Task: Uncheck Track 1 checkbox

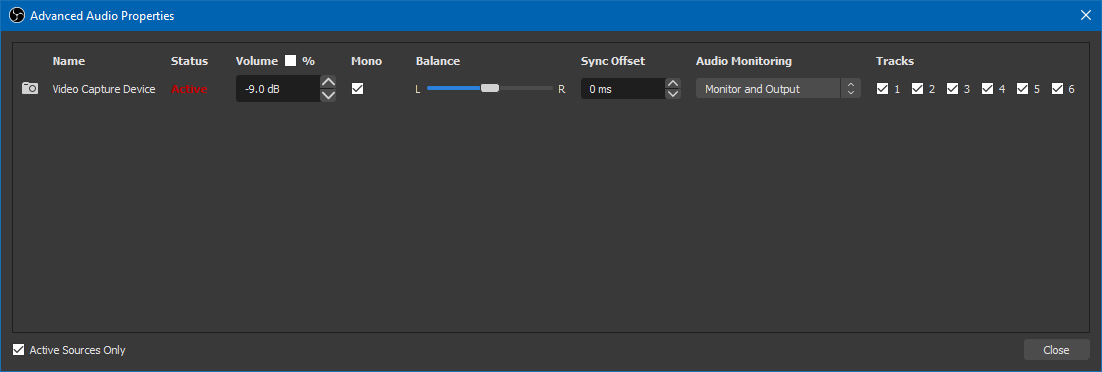Action: (883, 89)
